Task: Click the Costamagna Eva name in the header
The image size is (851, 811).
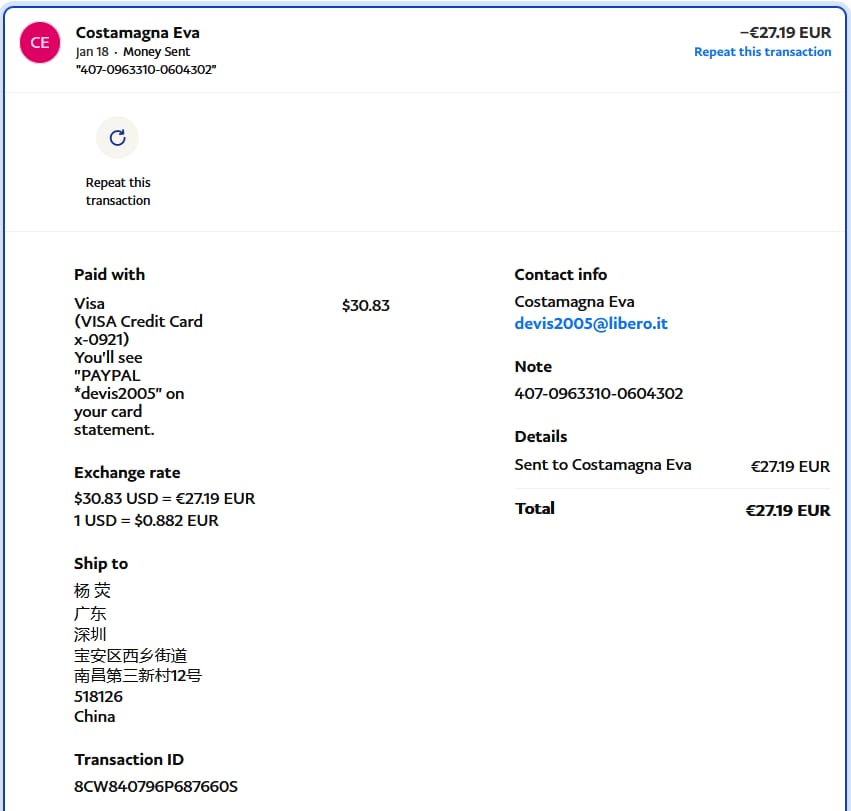Action: click(x=137, y=33)
